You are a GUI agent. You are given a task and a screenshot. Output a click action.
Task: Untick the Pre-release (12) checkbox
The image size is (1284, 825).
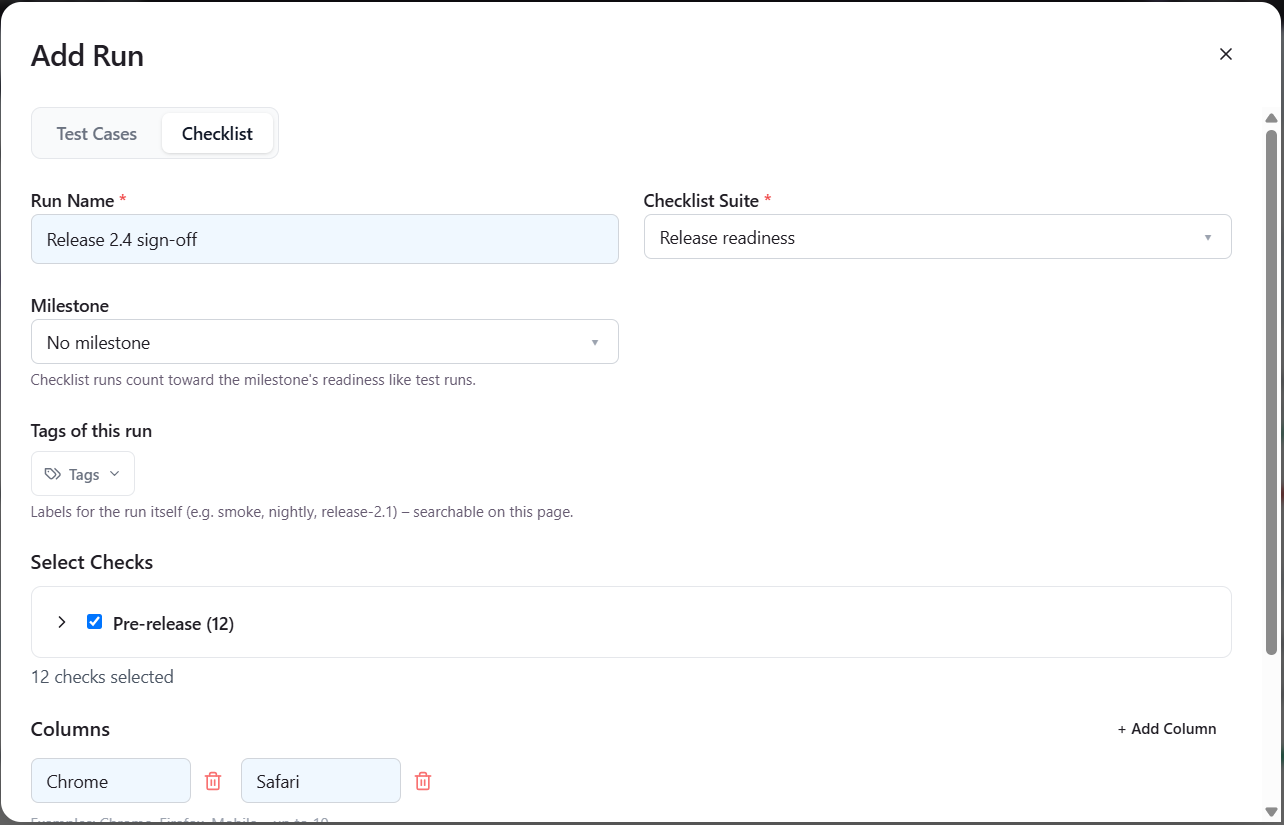(x=95, y=622)
